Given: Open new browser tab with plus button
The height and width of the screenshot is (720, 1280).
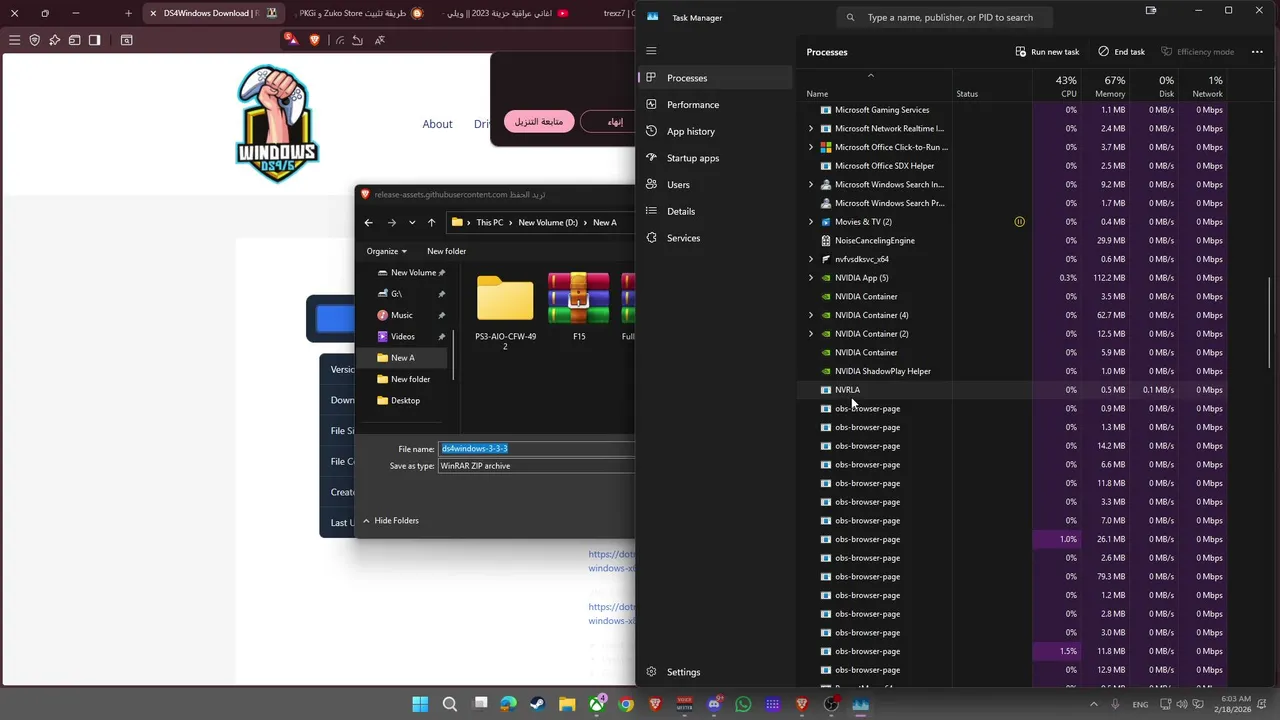Looking at the screenshot, I should [x=128, y=13].
